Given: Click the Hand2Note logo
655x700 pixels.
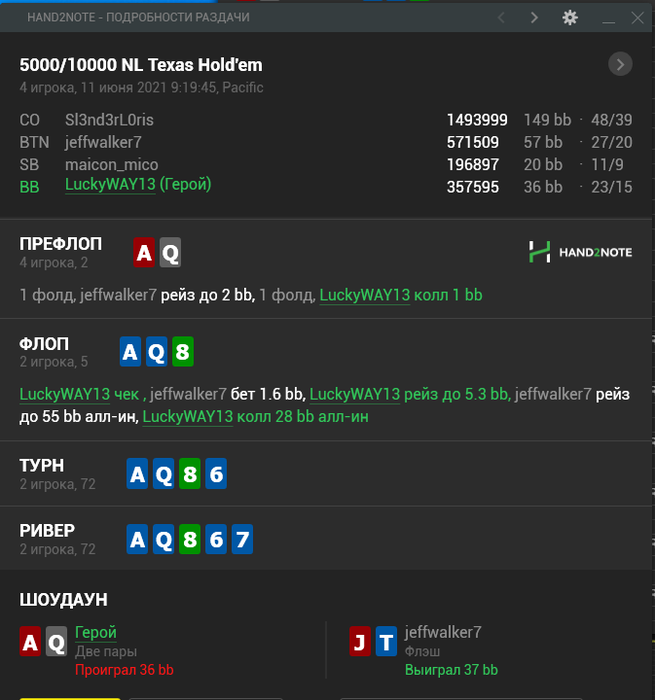Looking at the screenshot, I should tap(580, 252).
